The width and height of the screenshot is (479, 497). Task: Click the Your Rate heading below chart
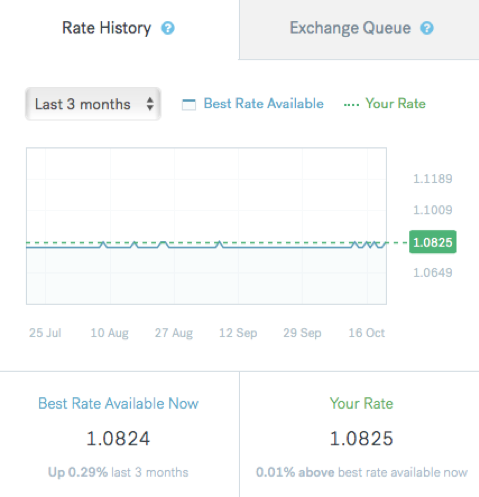pos(361,403)
